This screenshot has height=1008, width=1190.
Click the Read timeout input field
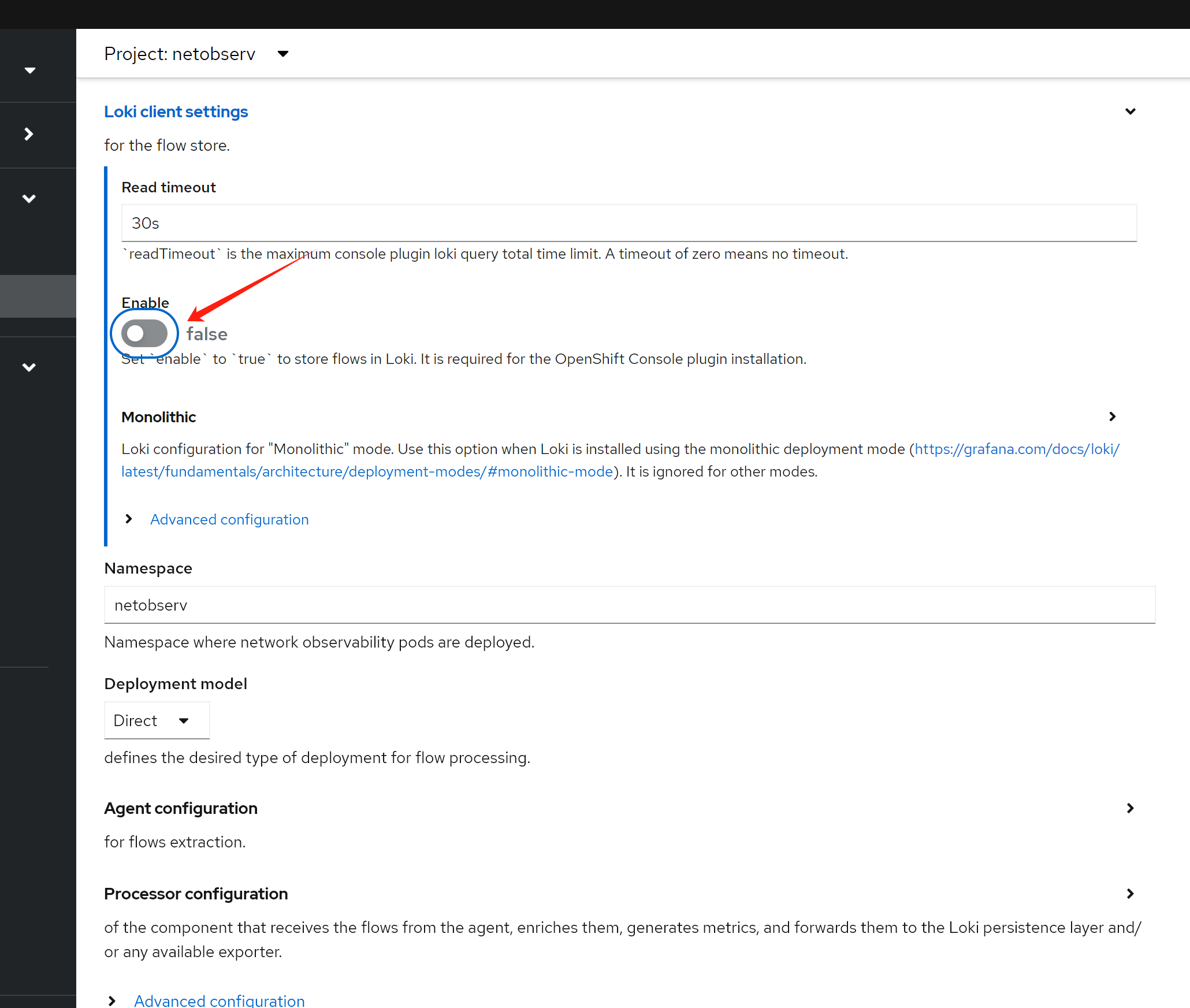click(x=629, y=223)
